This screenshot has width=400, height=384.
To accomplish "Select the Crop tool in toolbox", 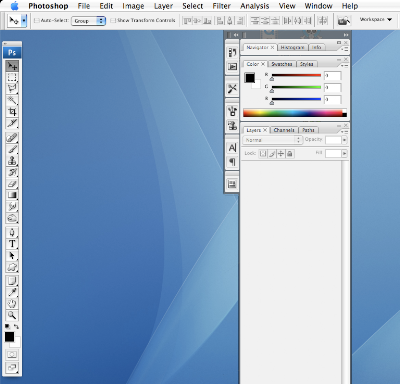I will tap(12, 112).
